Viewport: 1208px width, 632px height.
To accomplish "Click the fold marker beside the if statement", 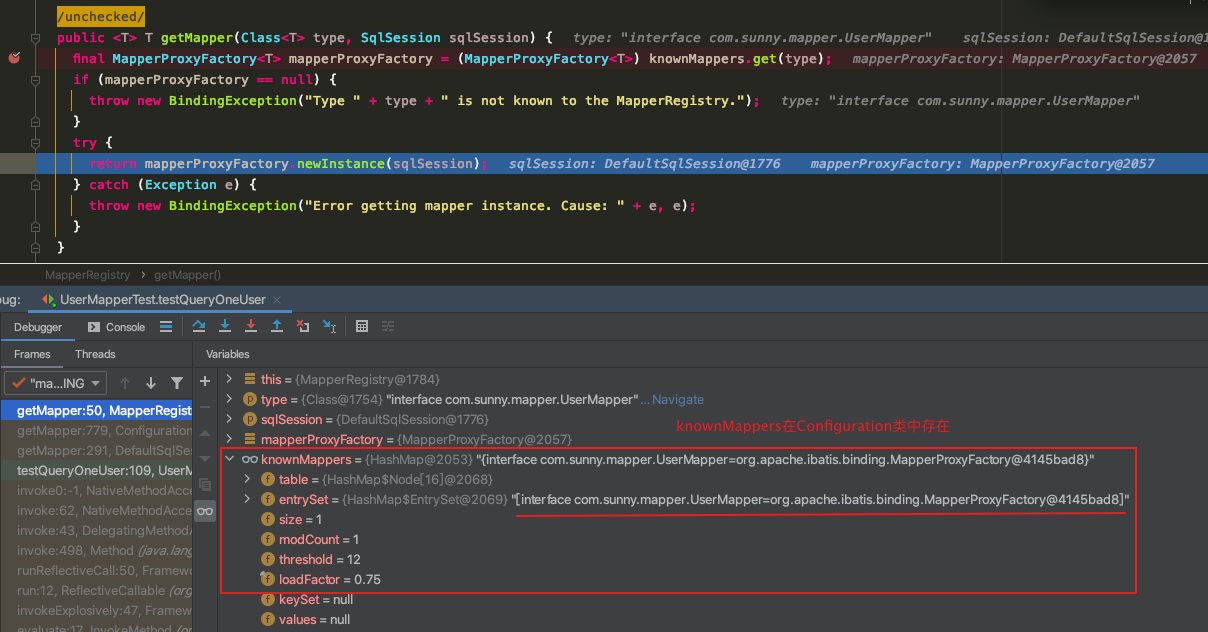I will tap(36, 80).
